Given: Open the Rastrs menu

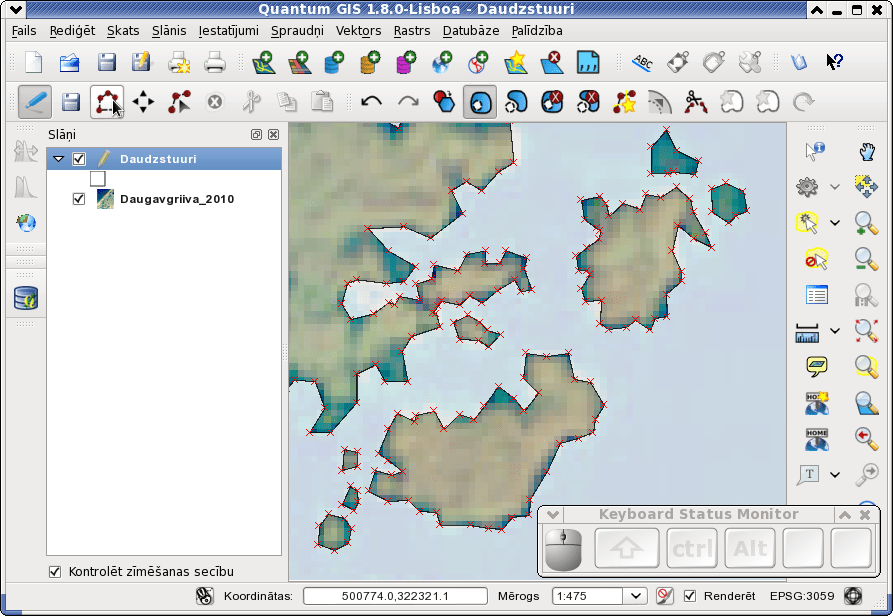Looking at the screenshot, I should click(412, 31).
